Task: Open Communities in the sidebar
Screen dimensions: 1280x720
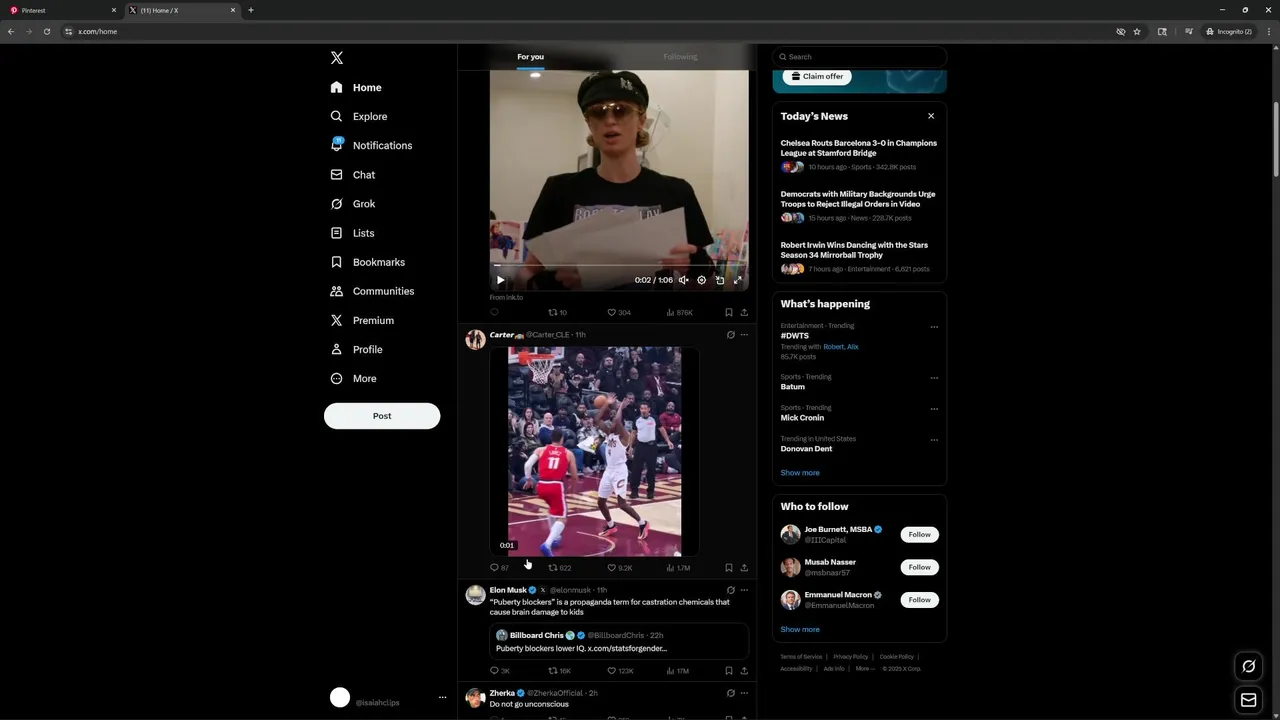Action: [372, 291]
